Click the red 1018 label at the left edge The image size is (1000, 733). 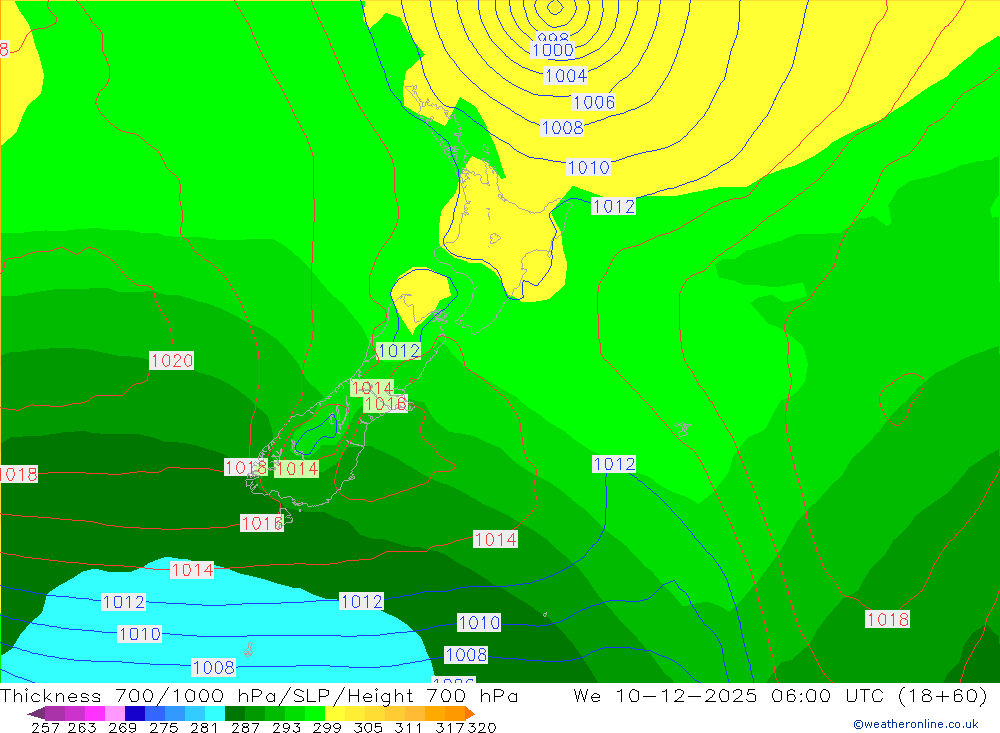[18, 474]
